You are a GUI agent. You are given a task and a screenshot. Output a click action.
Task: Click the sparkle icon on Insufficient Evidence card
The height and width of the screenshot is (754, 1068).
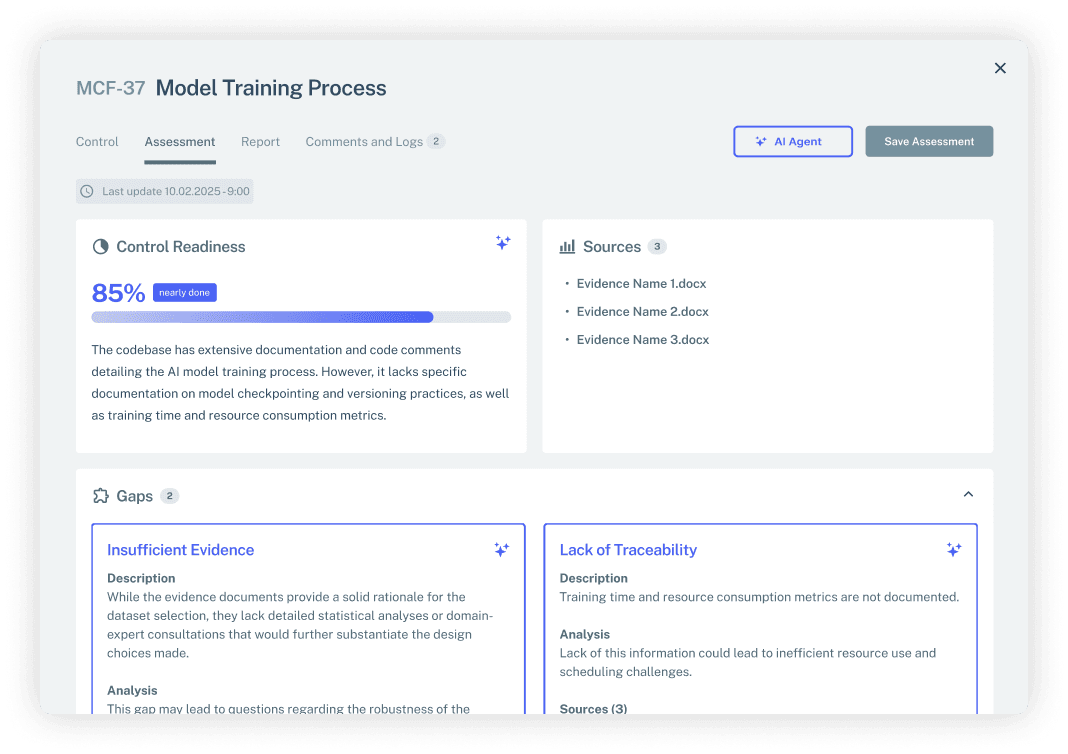click(x=501, y=550)
